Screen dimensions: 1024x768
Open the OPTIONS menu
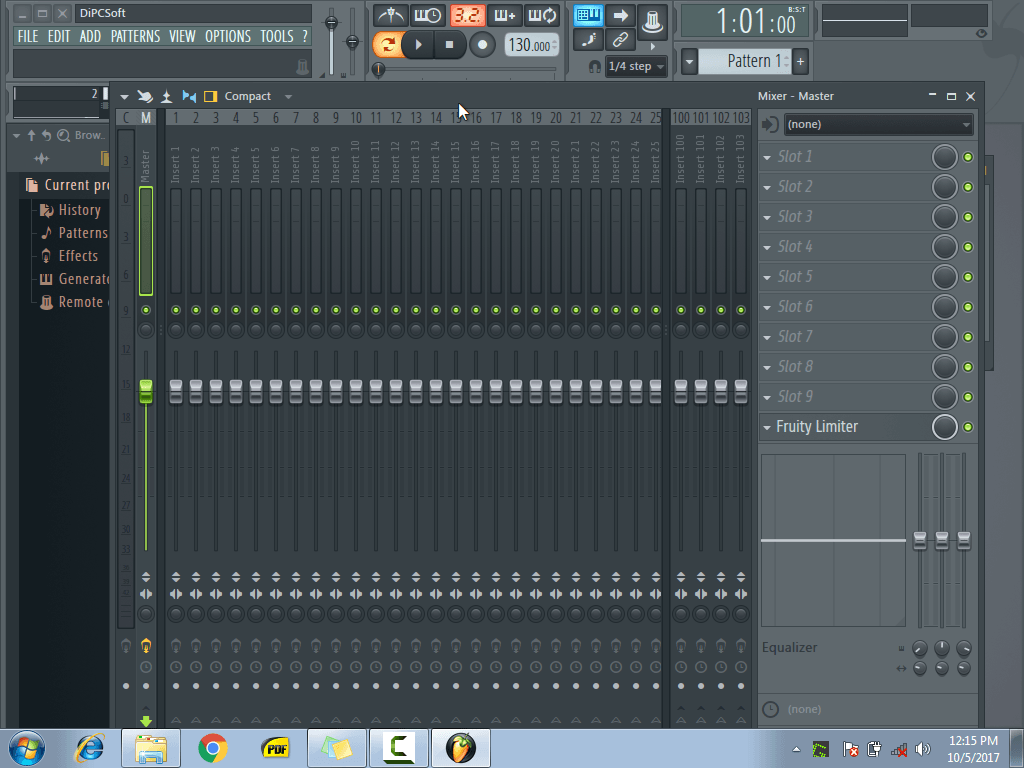(228, 36)
